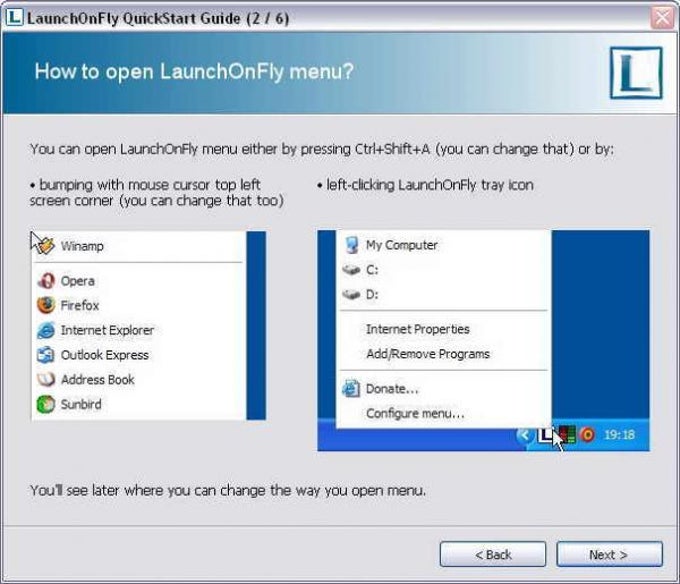Click the Firefox entry label

[x=80, y=305]
